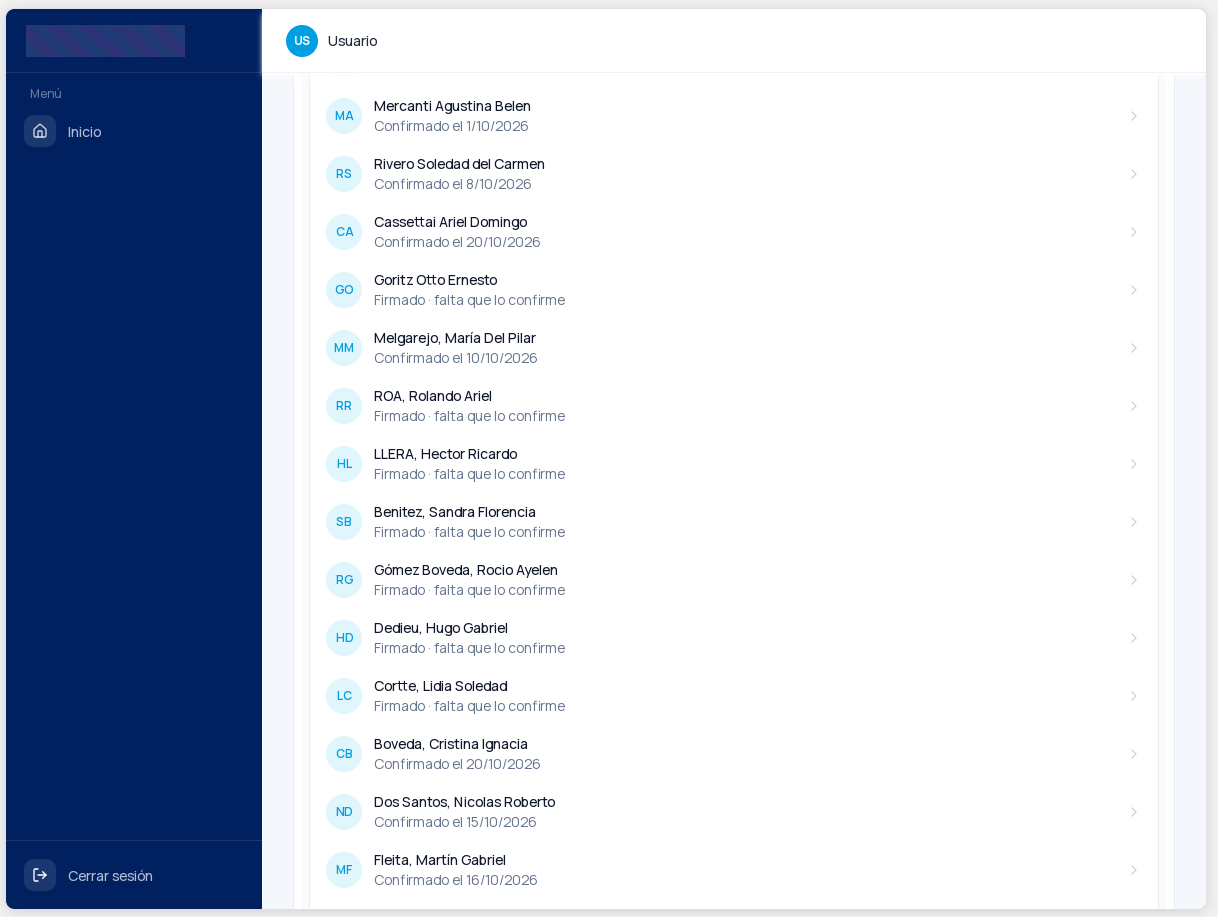Click the HD avatar for Dedieu Hugo Gabriel

point(344,638)
